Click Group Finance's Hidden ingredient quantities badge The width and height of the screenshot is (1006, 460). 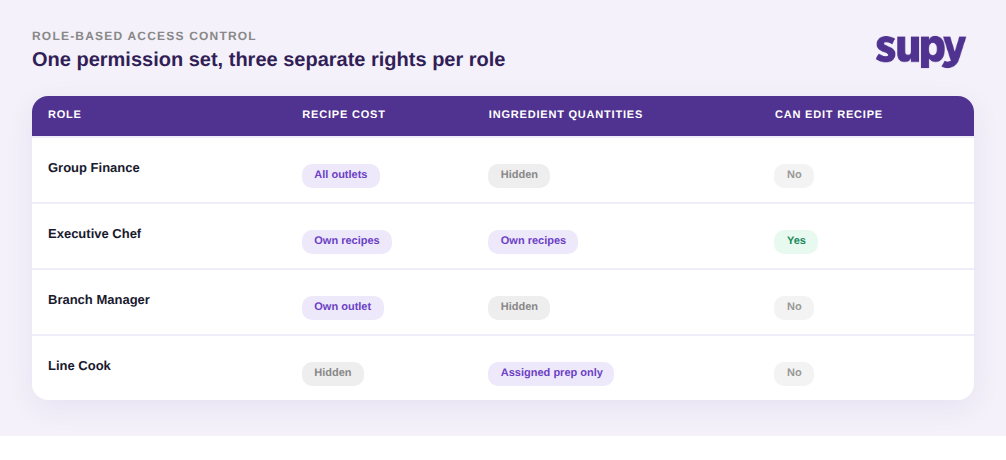[x=519, y=175]
